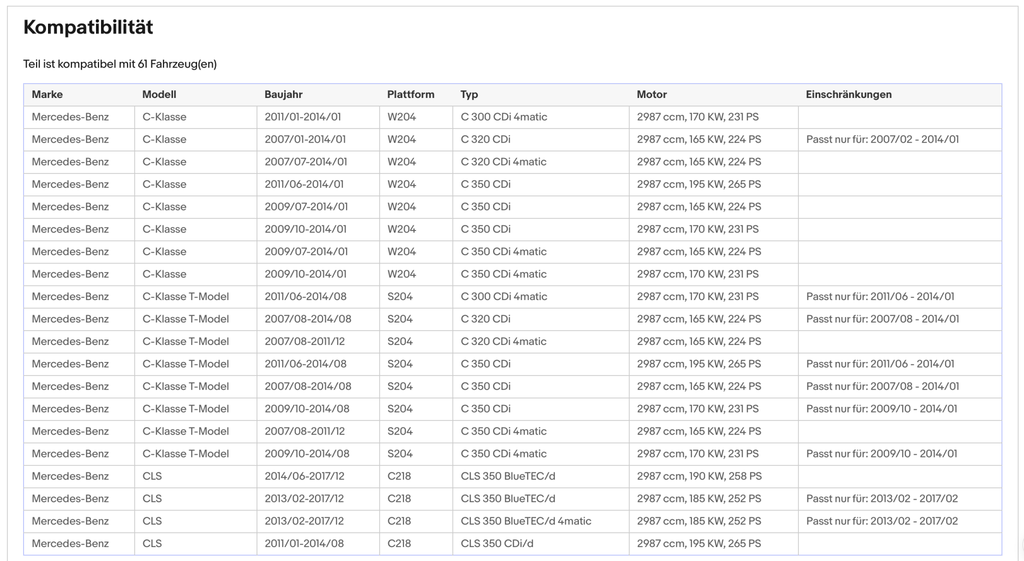This screenshot has width=1024, height=561.
Task: Click Motor cell in 2007/07-2014/01 row
Action: coord(699,162)
